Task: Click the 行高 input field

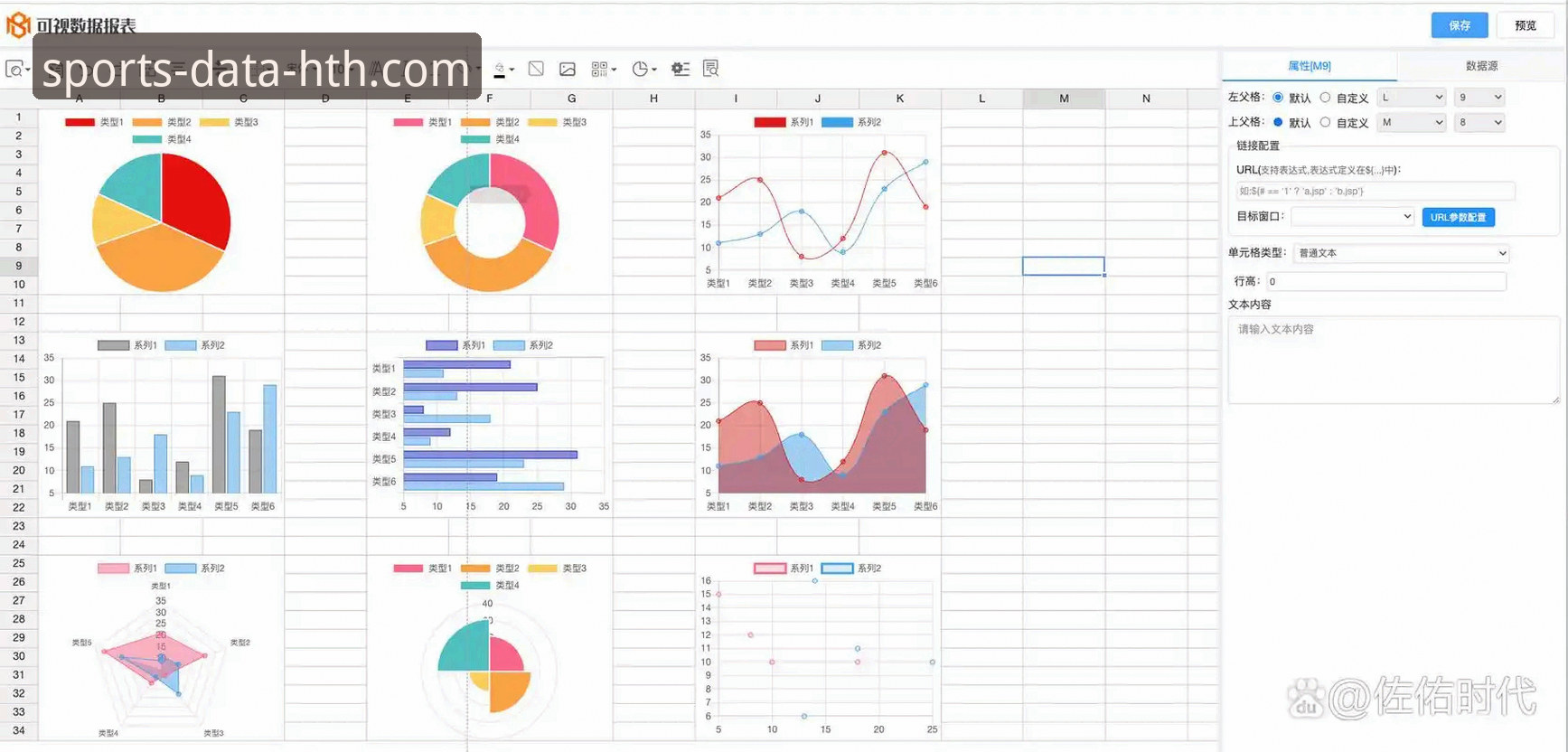Action: [x=1385, y=281]
